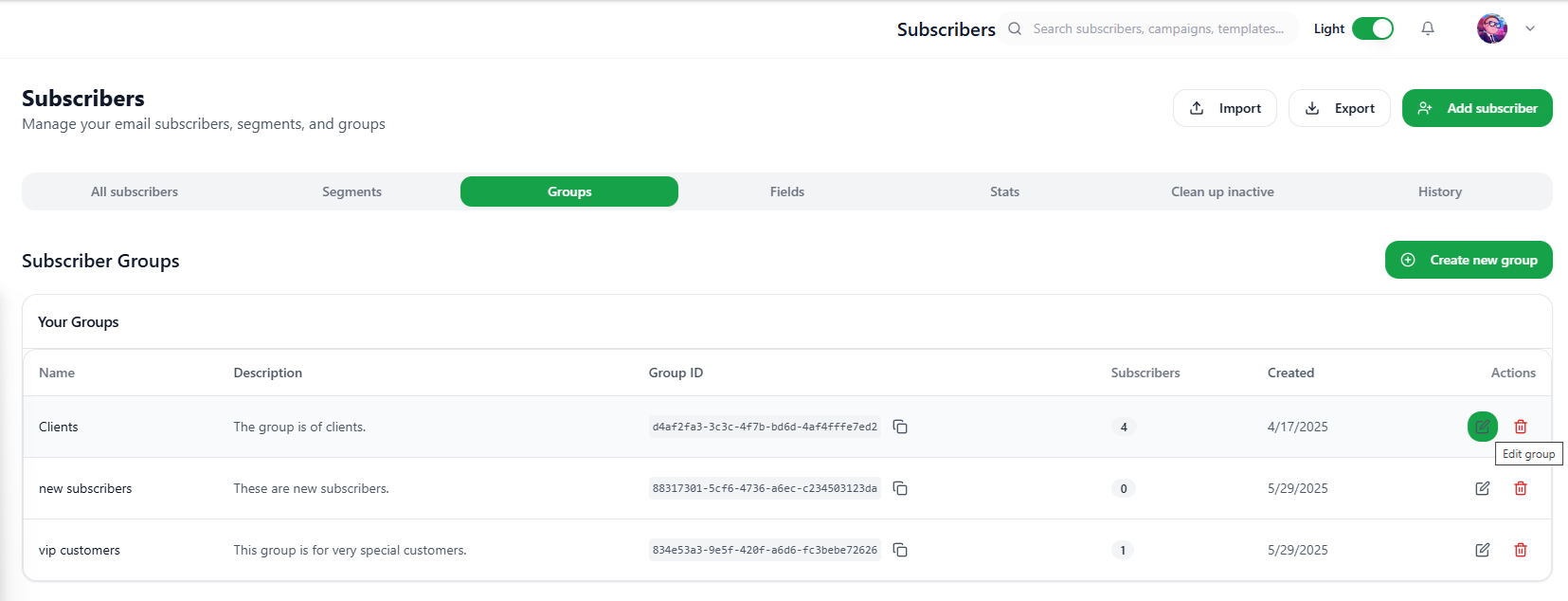Viewport: 1568px width, 601px height.
Task: Delete the Clients group
Action: 1521,427
